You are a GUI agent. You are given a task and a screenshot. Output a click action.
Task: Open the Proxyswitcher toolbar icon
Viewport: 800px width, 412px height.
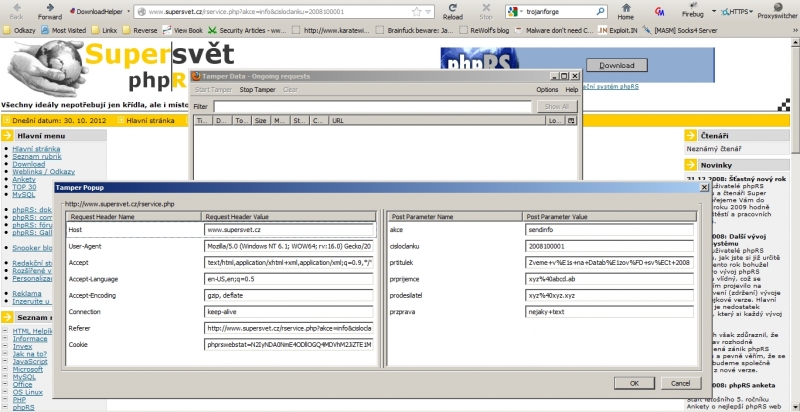pos(778,11)
